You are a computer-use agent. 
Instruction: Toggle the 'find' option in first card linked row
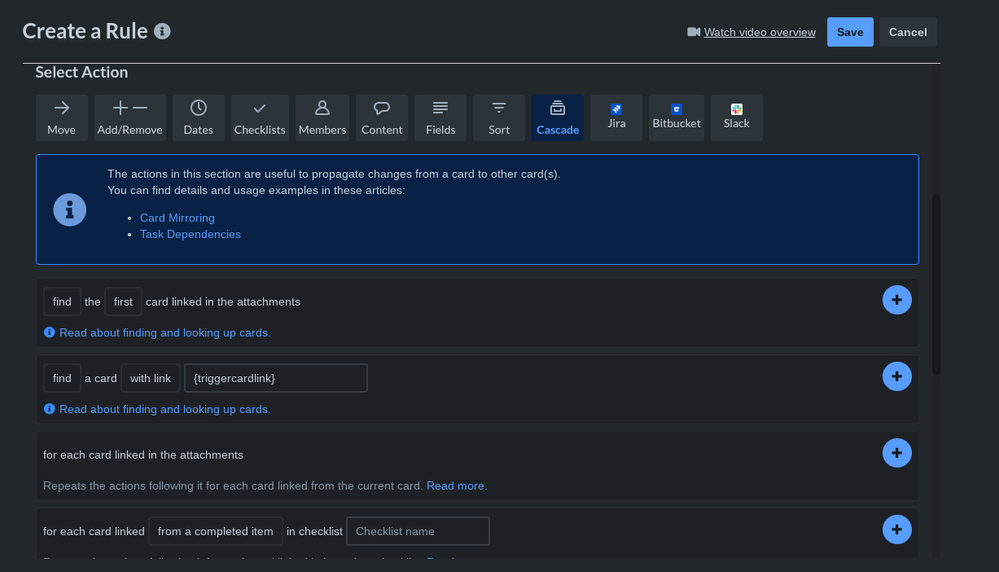tap(62, 302)
